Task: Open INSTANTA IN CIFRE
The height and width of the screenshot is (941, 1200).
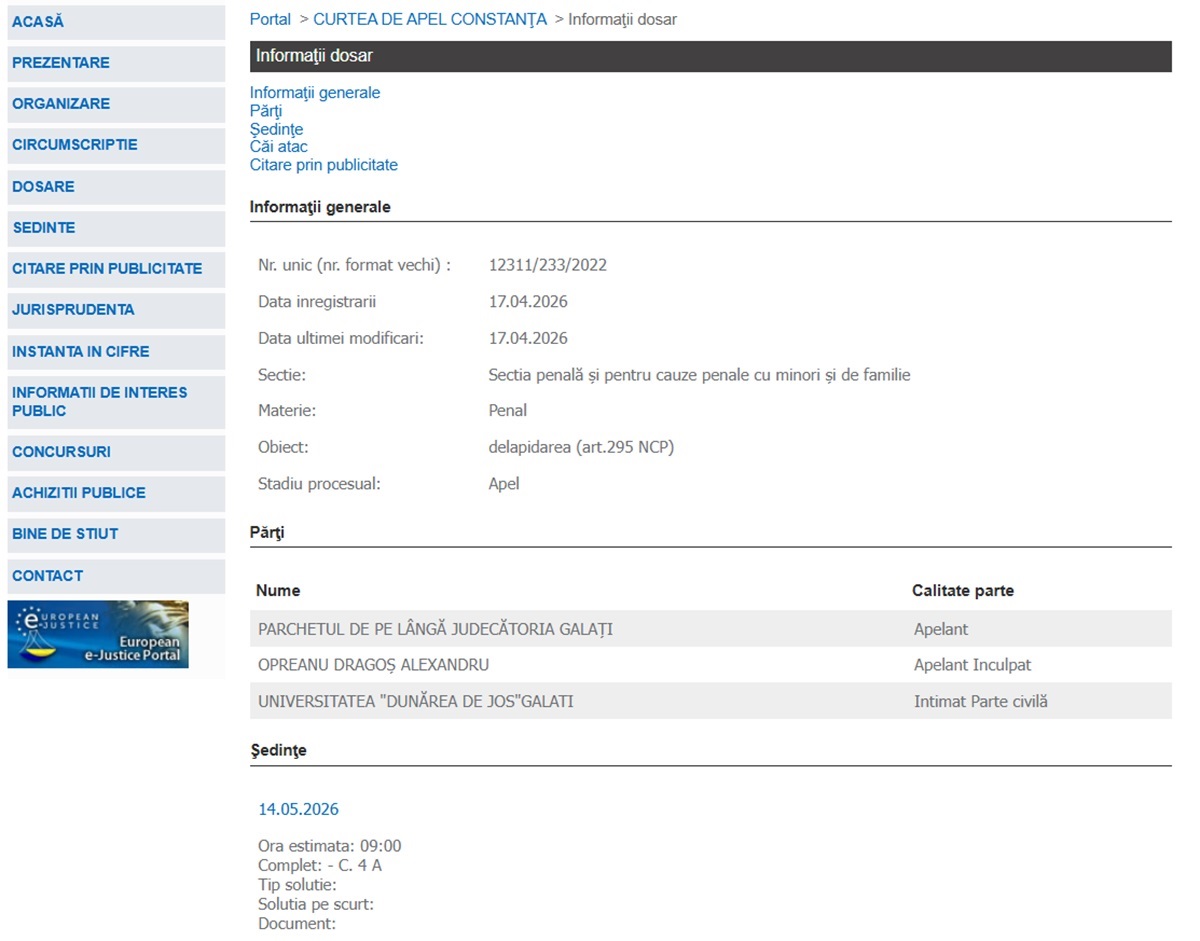Action: point(116,352)
